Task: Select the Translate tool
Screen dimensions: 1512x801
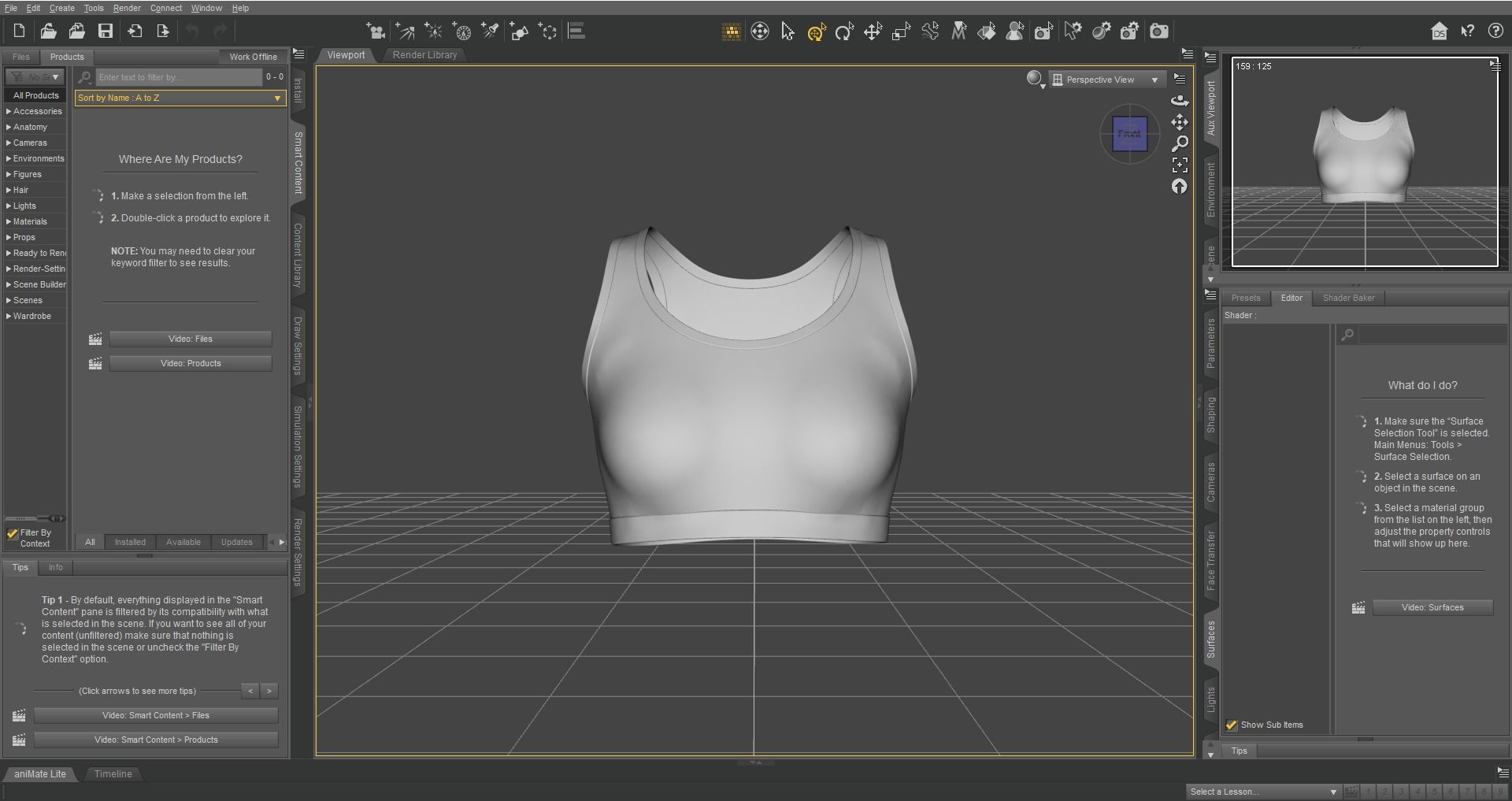Action: (872, 32)
